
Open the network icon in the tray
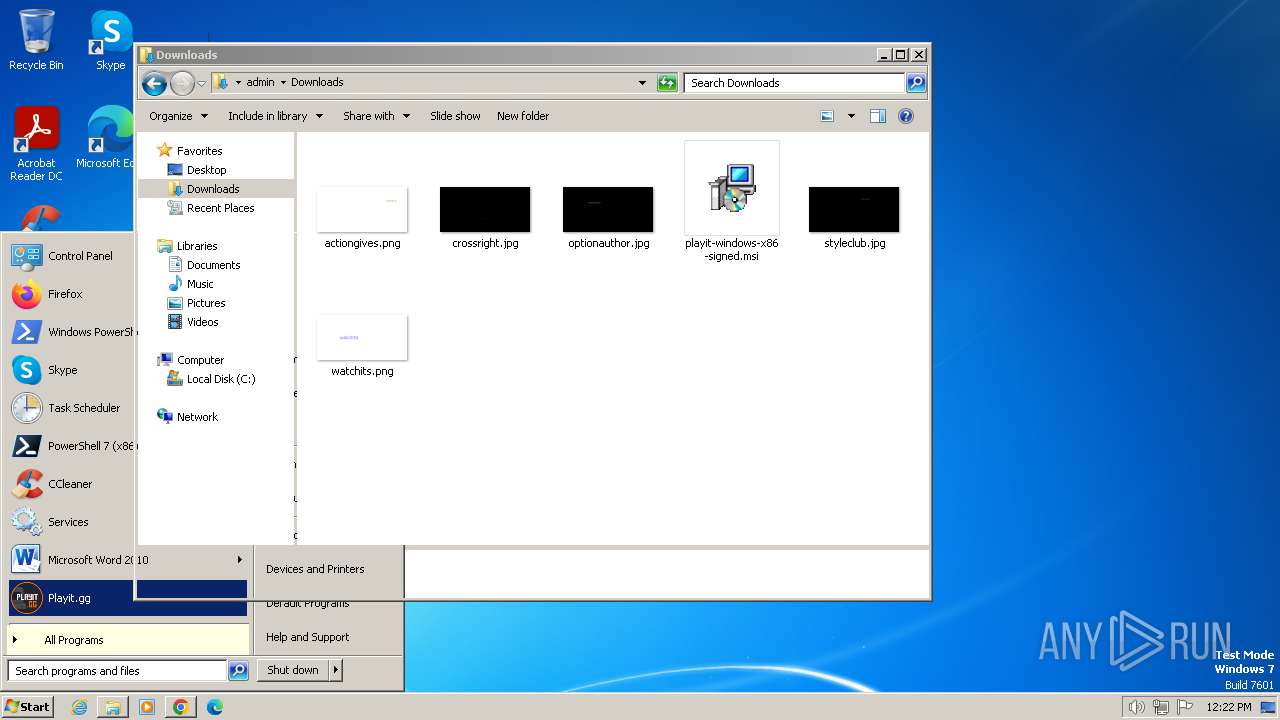pos(1161,707)
